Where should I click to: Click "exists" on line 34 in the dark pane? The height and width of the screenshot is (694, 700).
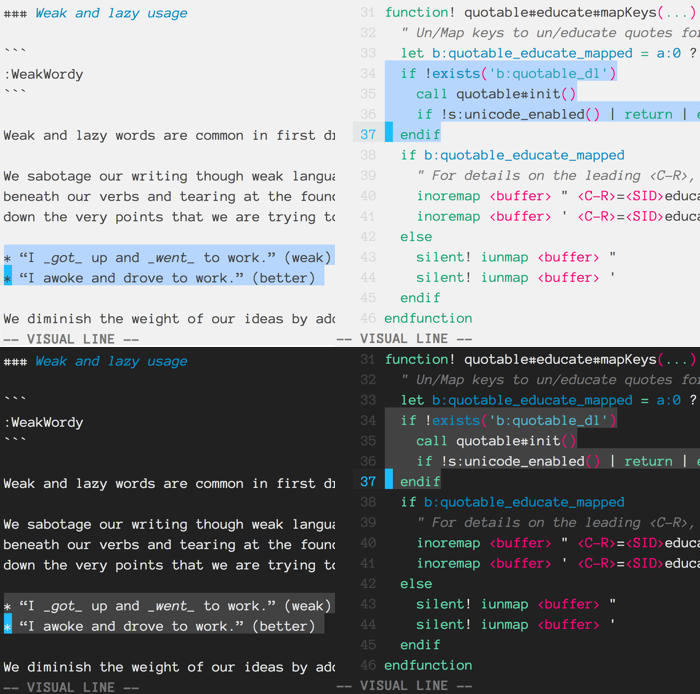(x=453, y=420)
